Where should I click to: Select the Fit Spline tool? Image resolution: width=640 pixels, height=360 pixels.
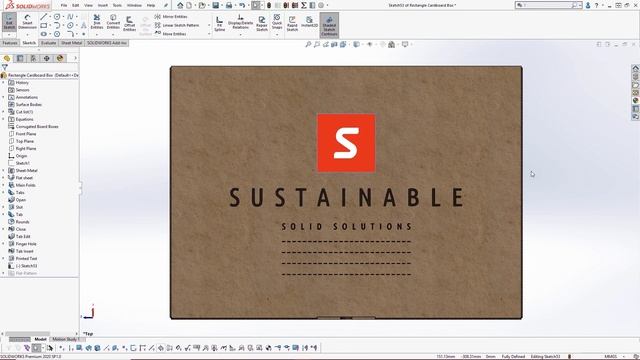[x=220, y=24]
